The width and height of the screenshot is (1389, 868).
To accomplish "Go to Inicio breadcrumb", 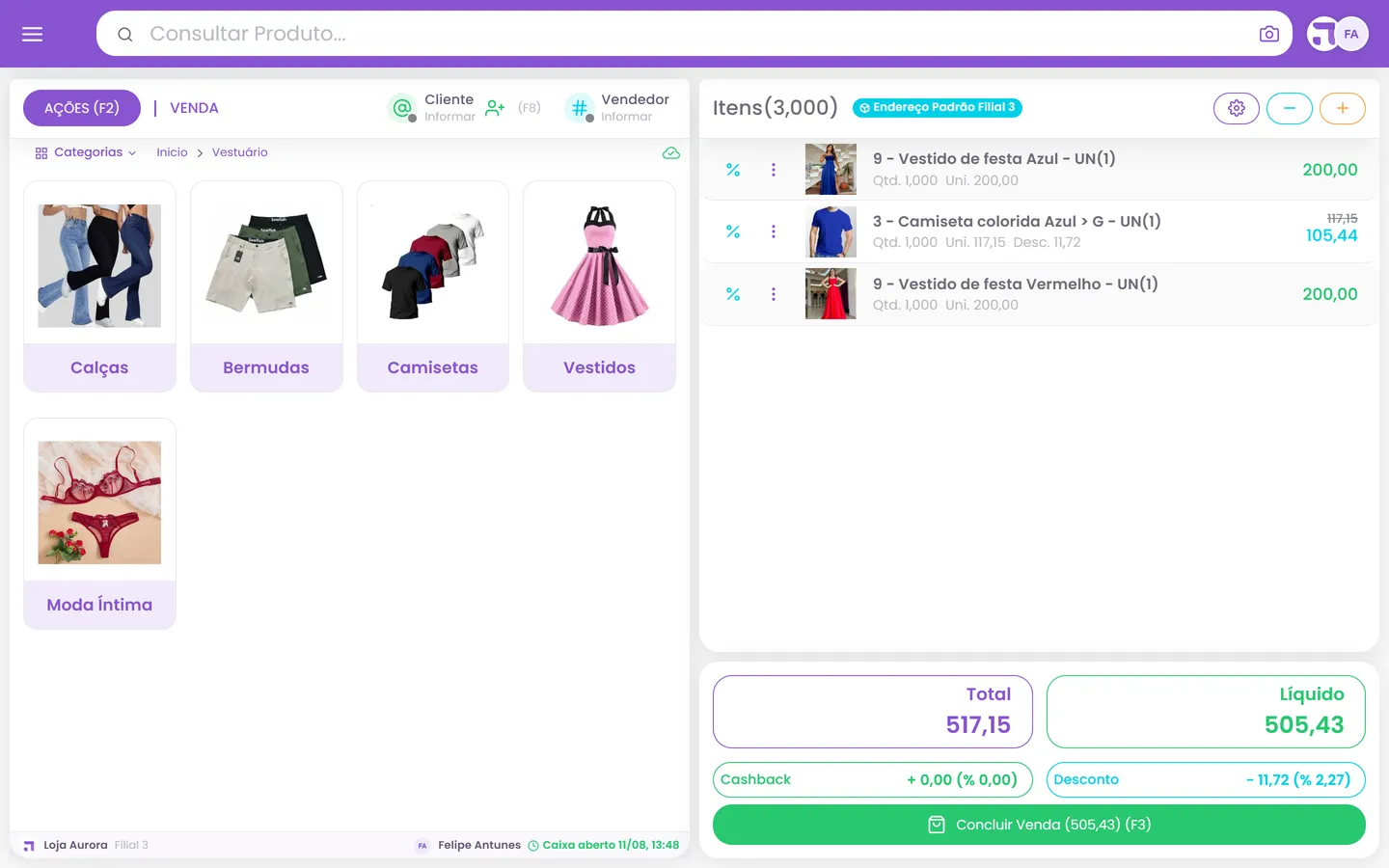I will click(172, 152).
